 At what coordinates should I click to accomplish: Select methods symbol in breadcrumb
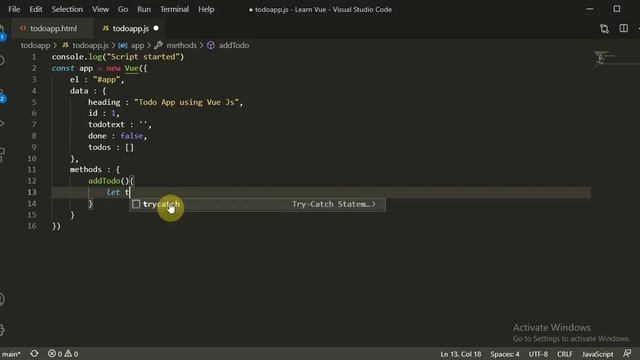[x=181, y=45]
